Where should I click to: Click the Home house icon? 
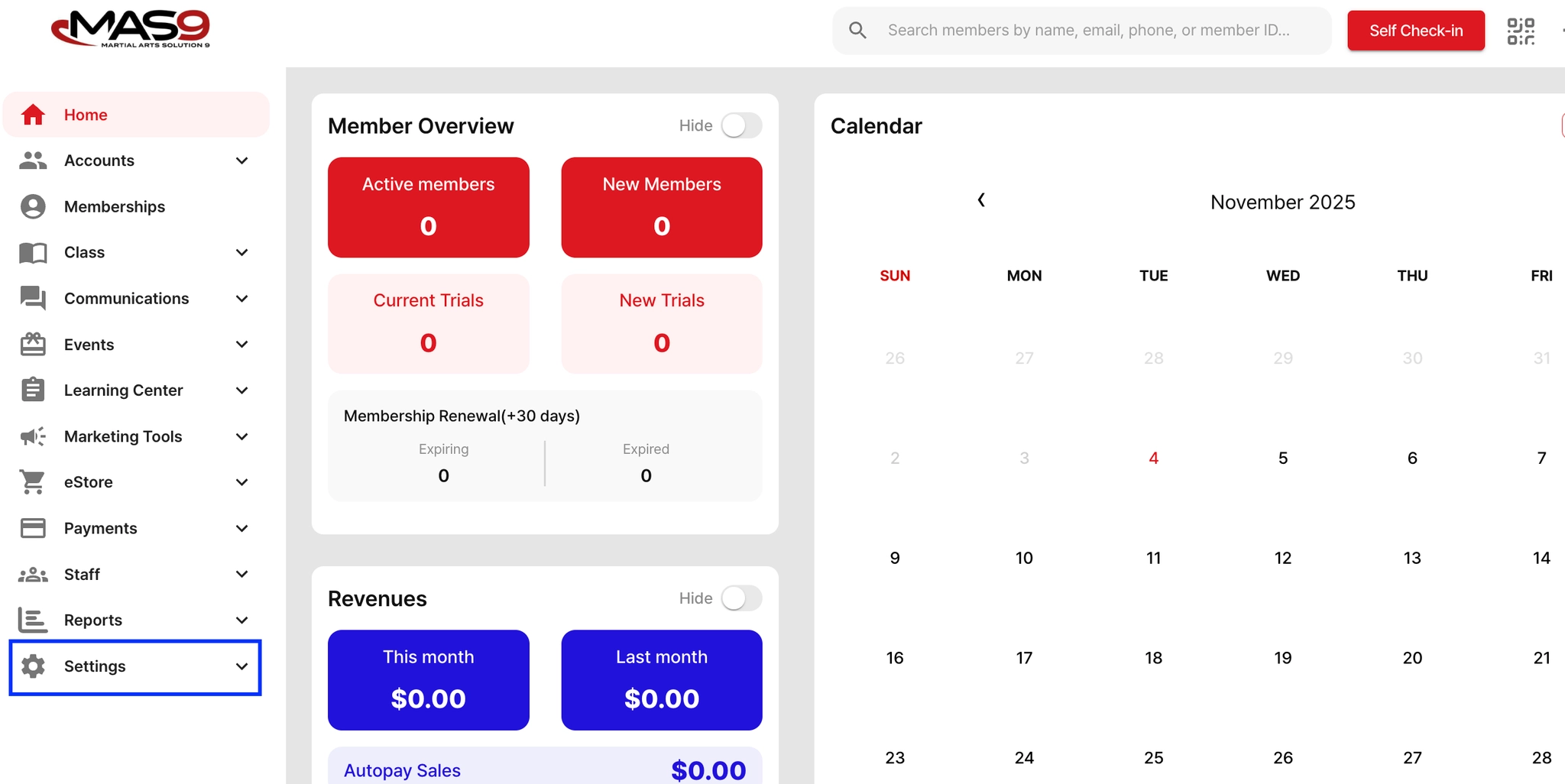[x=33, y=115]
